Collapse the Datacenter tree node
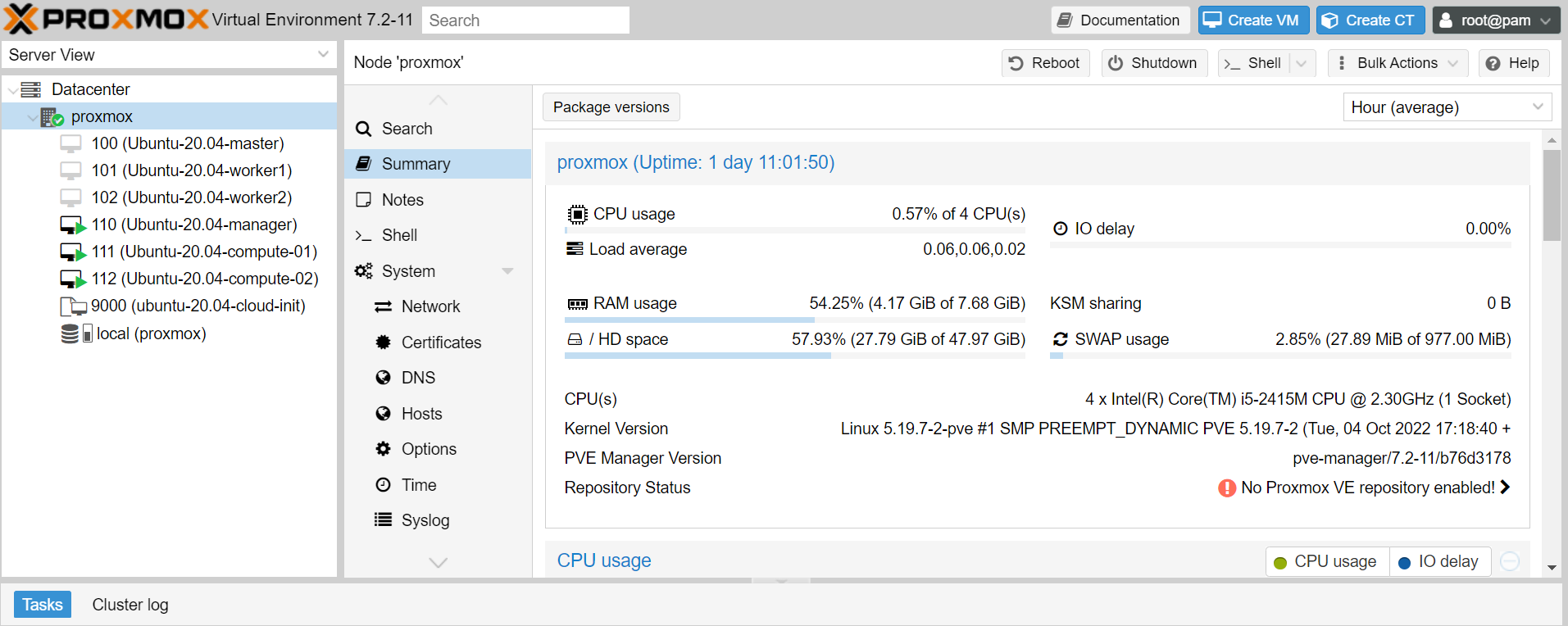 tap(12, 90)
